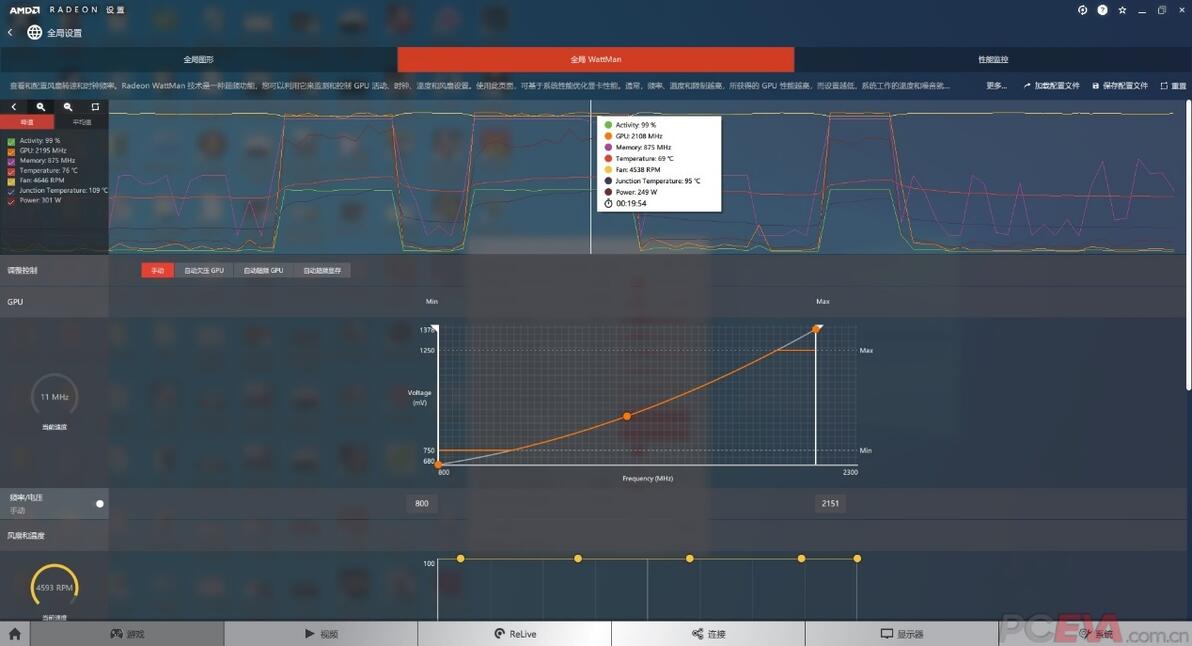Click the 加载配置文件 load profile button
The width and height of the screenshot is (1192, 646).
coord(1052,86)
